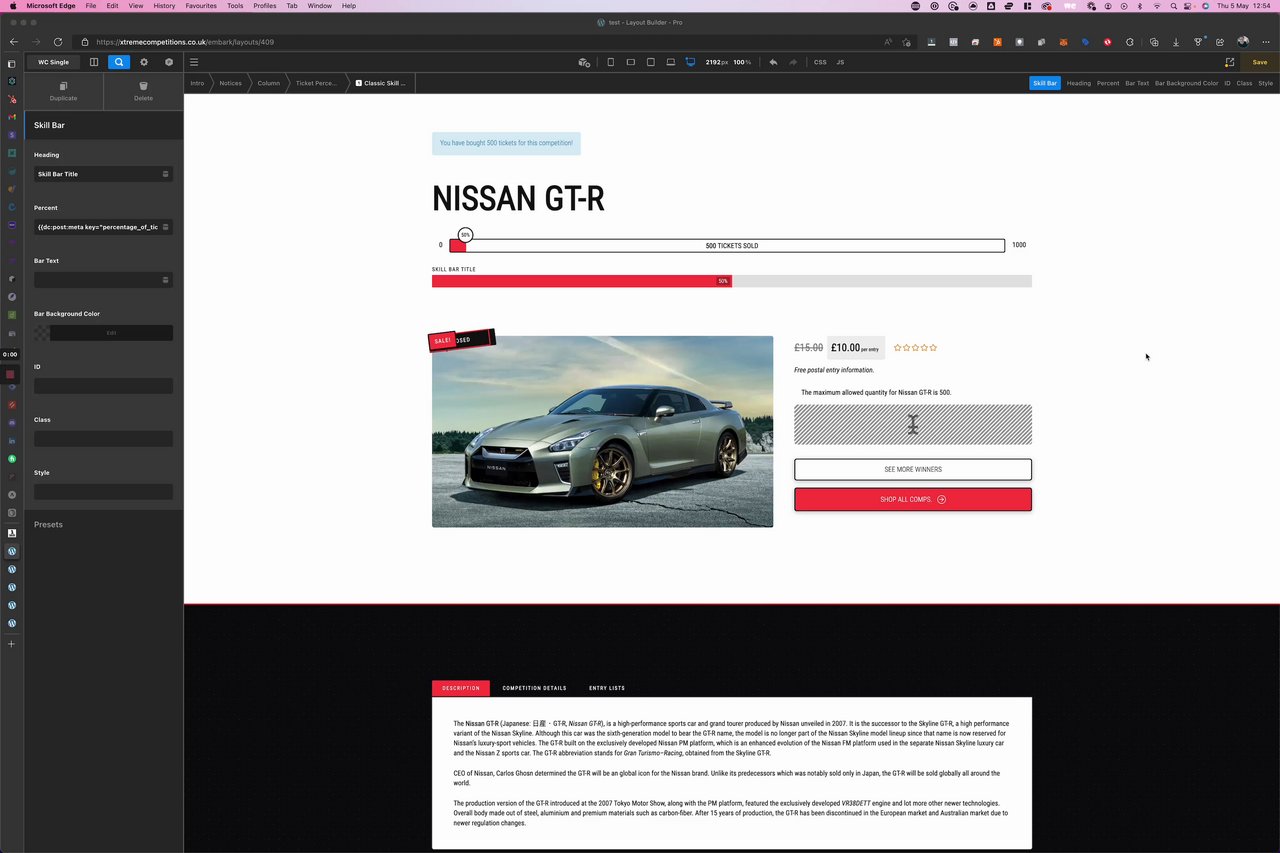The image size is (1280, 853).
Task: Open the custom JS editor
Action: (840, 62)
